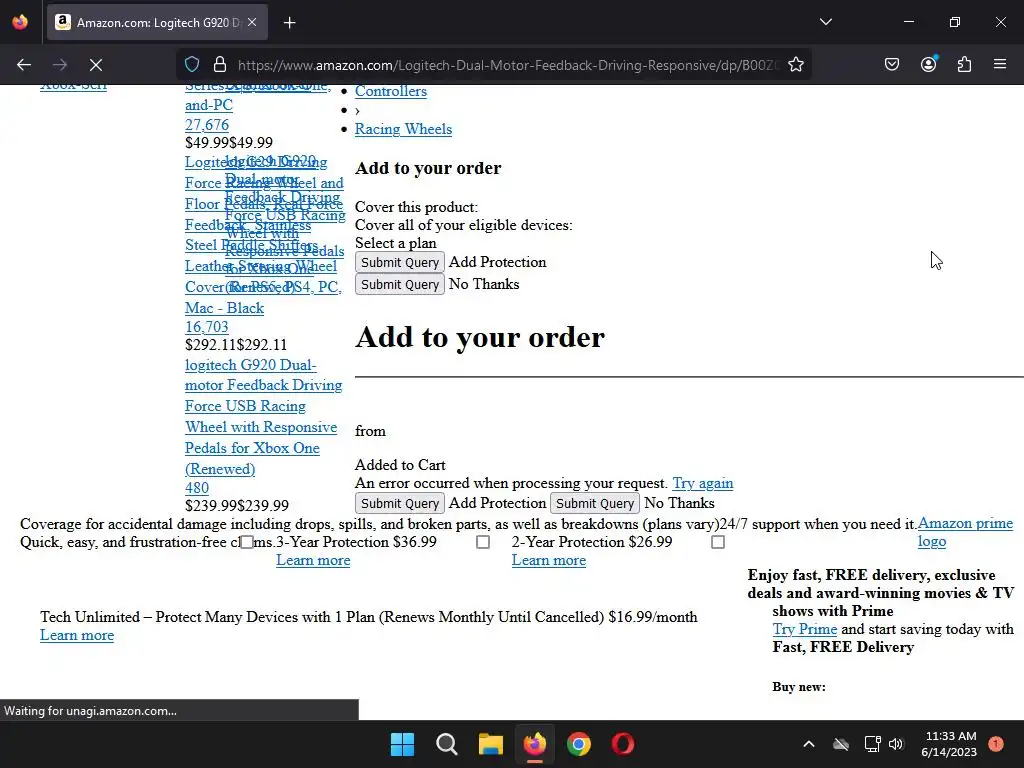Open the tracking protection shield panel
The image size is (1024, 768).
click(x=191, y=65)
